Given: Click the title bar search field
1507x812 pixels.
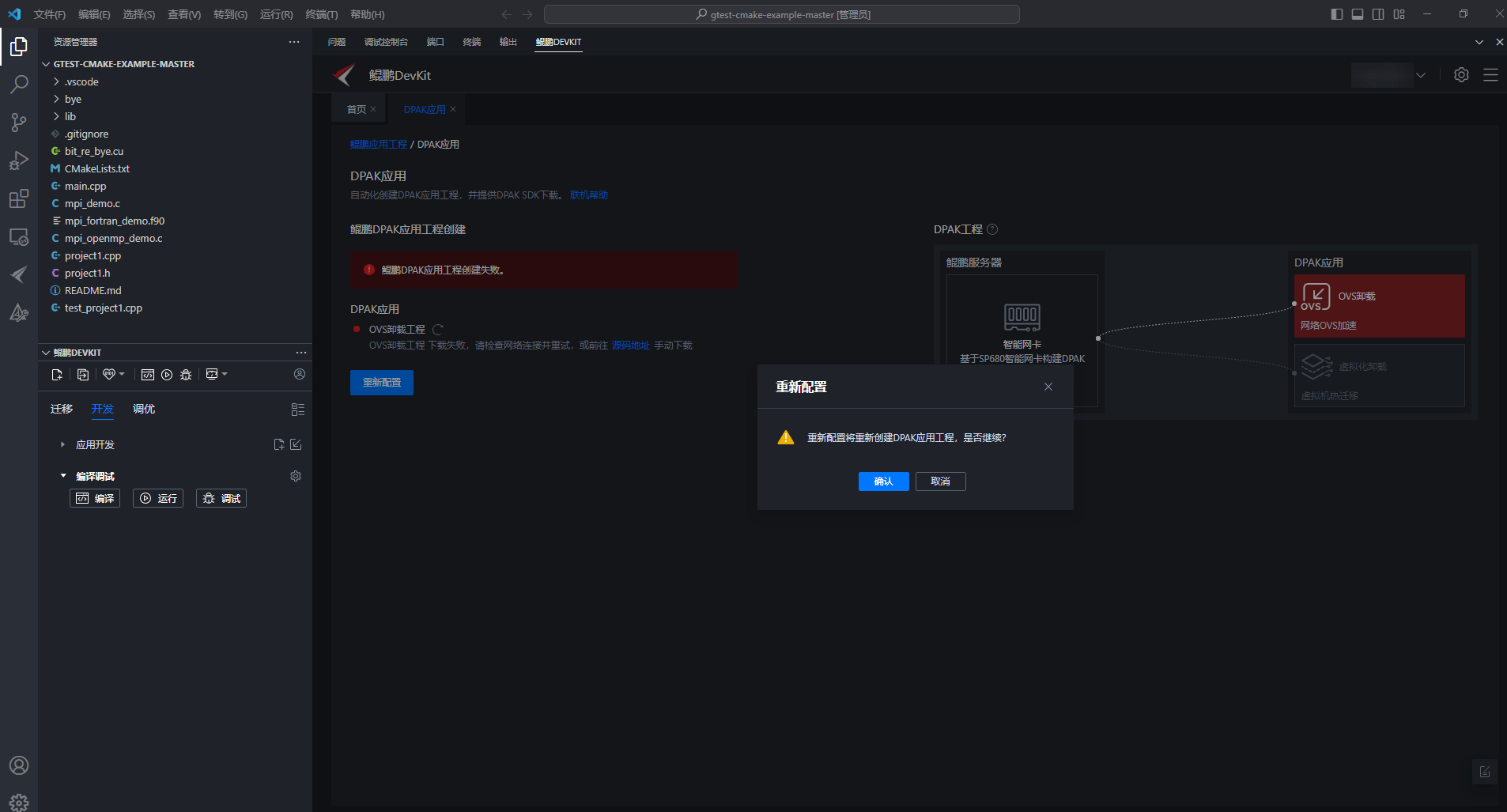Looking at the screenshot, I should [x=782, y=14].
